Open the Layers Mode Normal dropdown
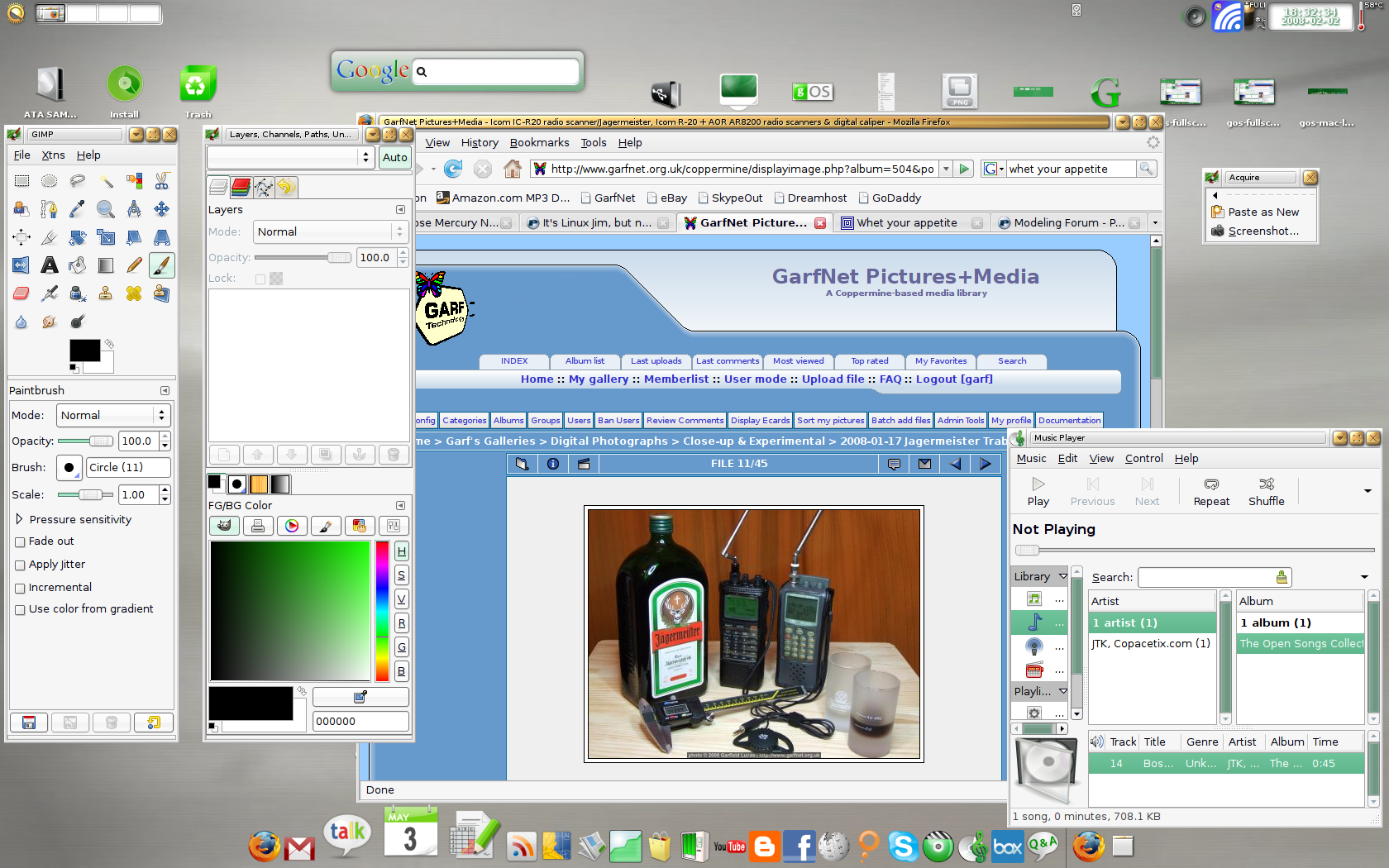Screen dimensions: 1389x868 pos(331,231)
